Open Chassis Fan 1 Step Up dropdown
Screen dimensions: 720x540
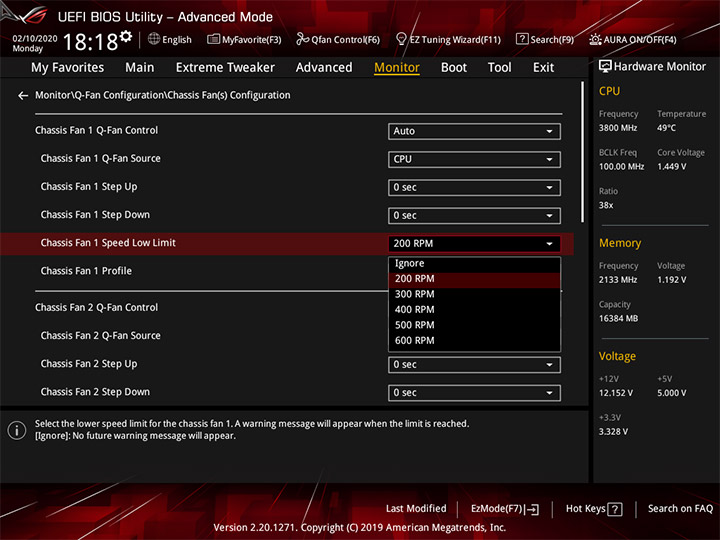pos(474,187)
